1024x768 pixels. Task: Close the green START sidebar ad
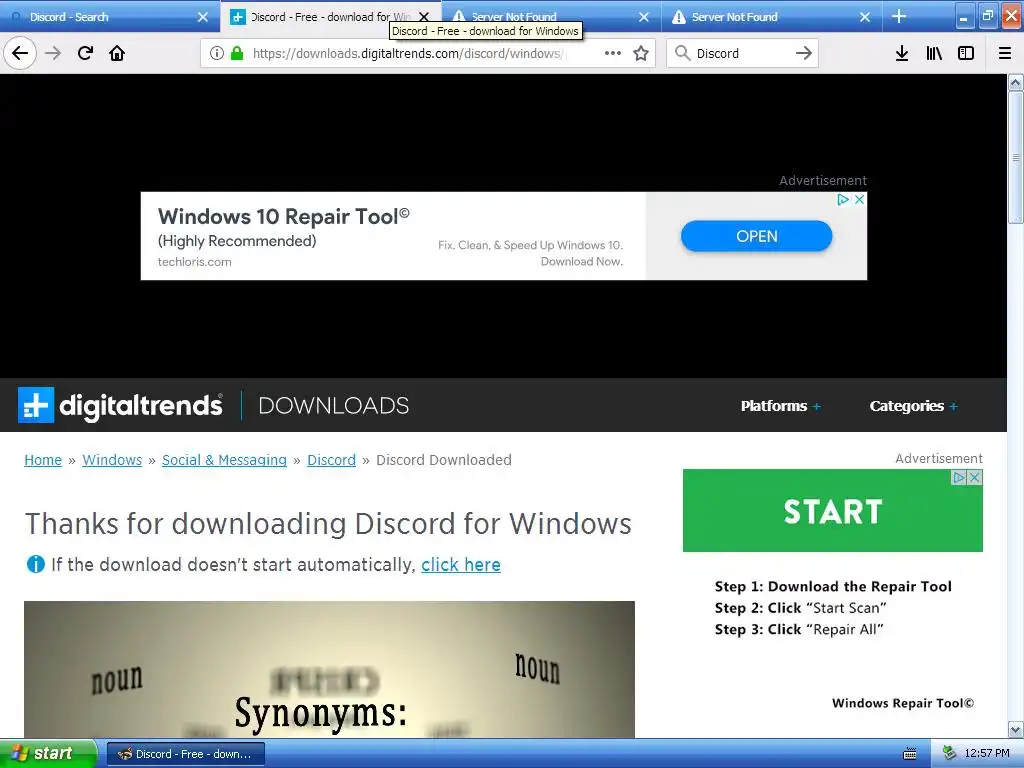pyautogui.click(x=974, y=477)
